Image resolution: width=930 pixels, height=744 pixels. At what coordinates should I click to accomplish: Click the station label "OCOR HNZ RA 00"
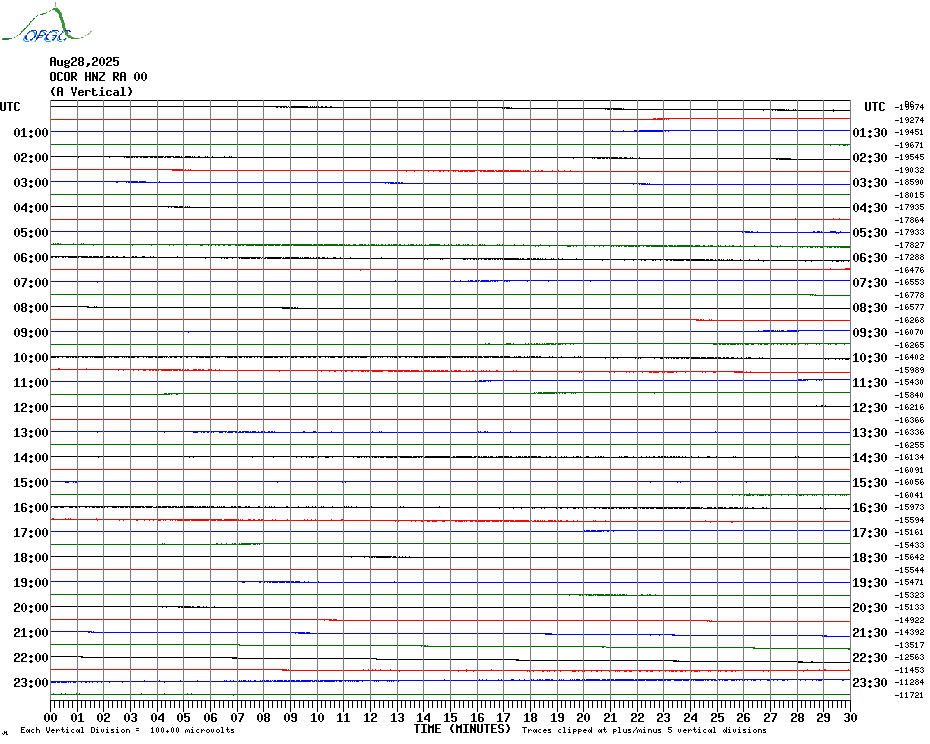(x=98, y=77)
